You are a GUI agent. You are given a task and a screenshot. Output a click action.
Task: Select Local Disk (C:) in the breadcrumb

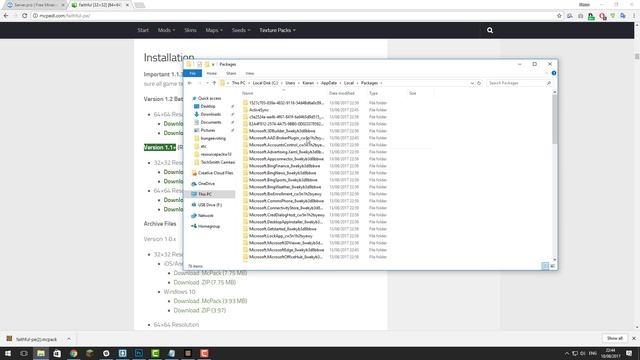(x=265, y=83)
